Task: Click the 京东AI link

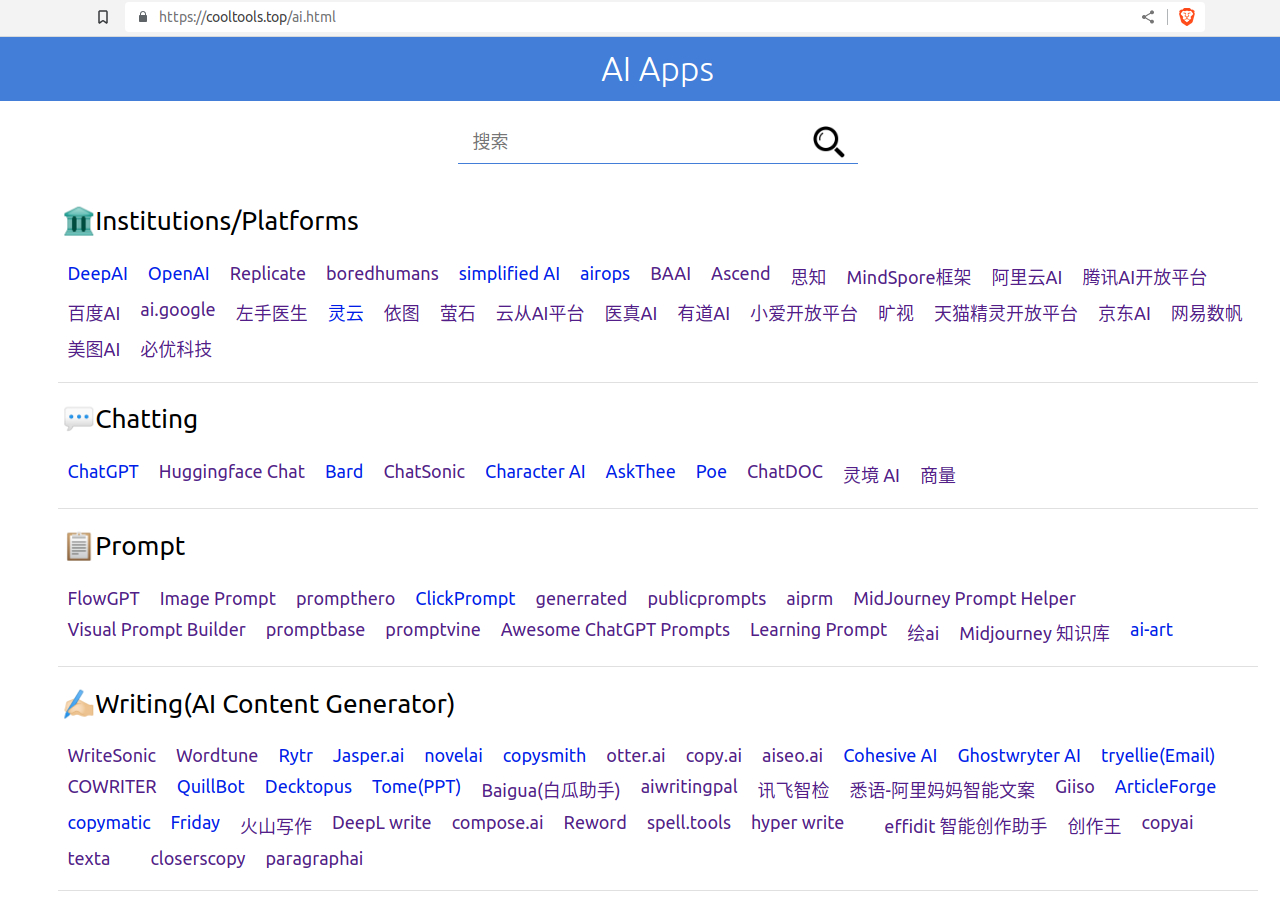Action: coord(1124,314)
